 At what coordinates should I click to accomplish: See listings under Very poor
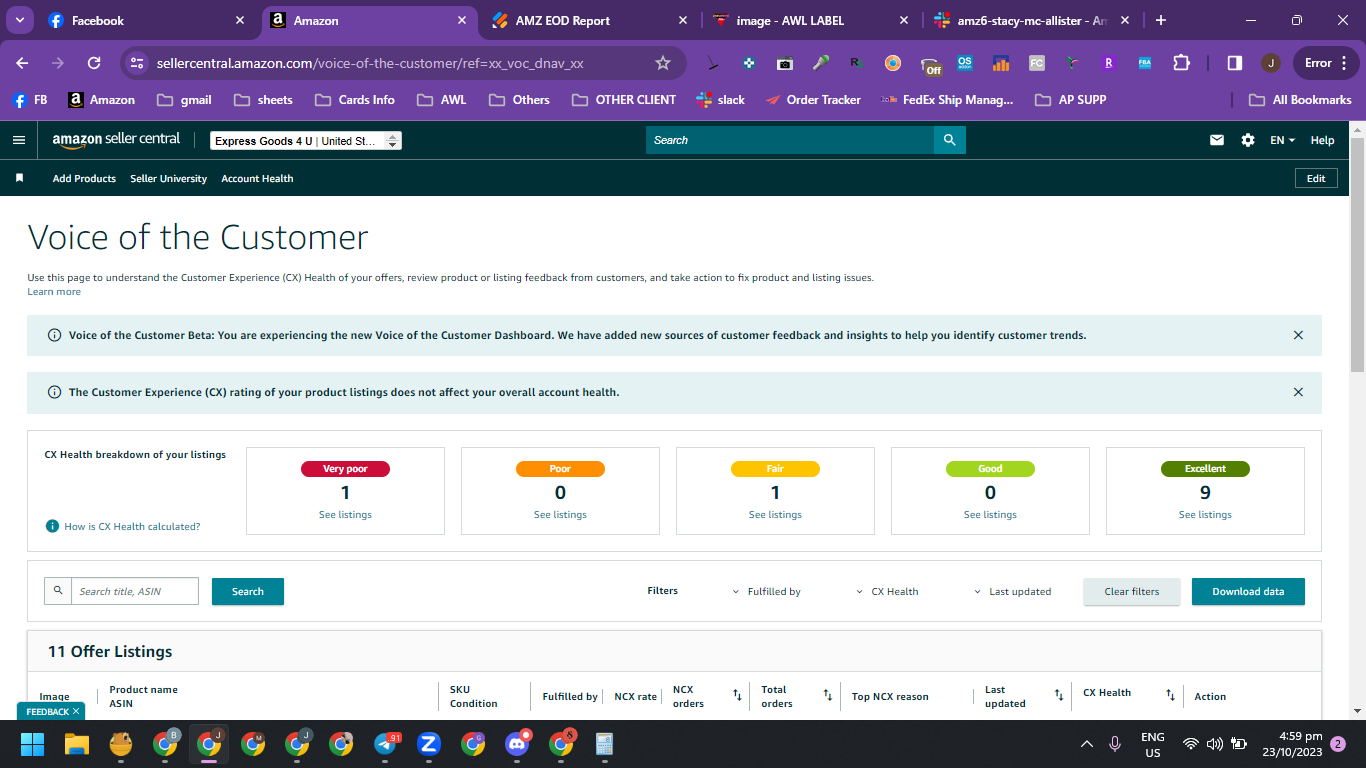pos(345,514)
